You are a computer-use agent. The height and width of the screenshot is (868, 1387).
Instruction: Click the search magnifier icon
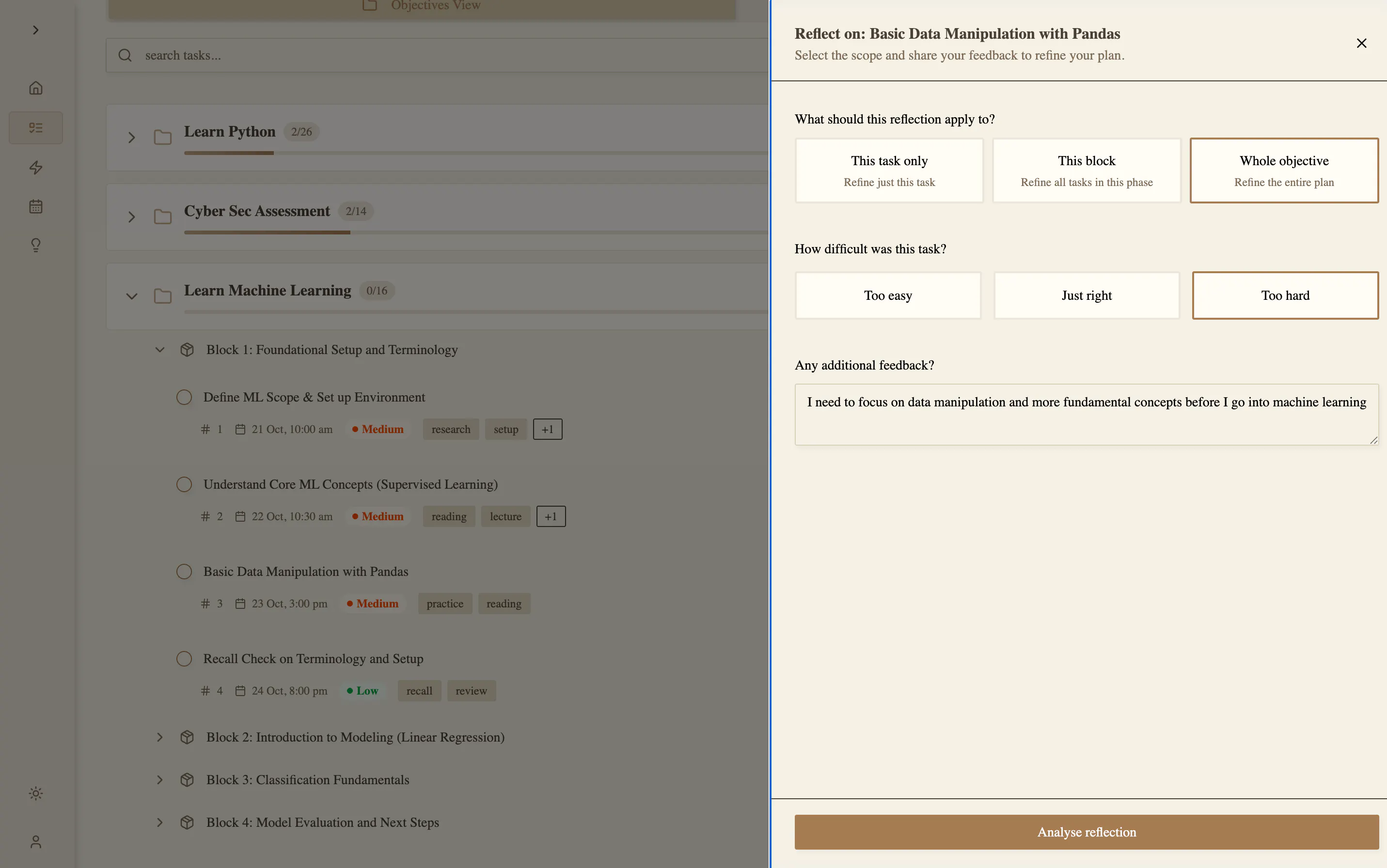(x=125, y=55)
